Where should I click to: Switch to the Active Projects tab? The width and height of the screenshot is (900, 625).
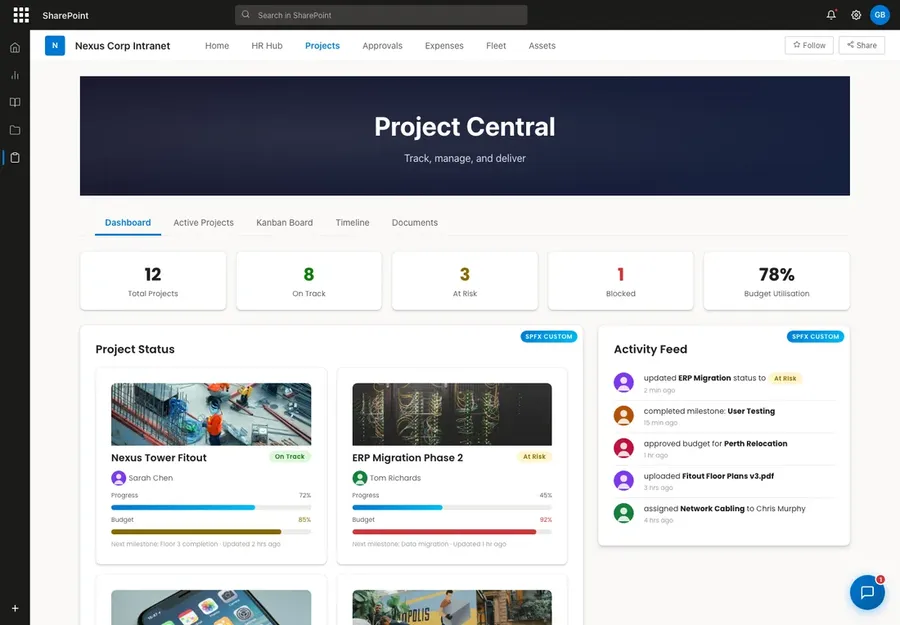click(x=204, y=223)
